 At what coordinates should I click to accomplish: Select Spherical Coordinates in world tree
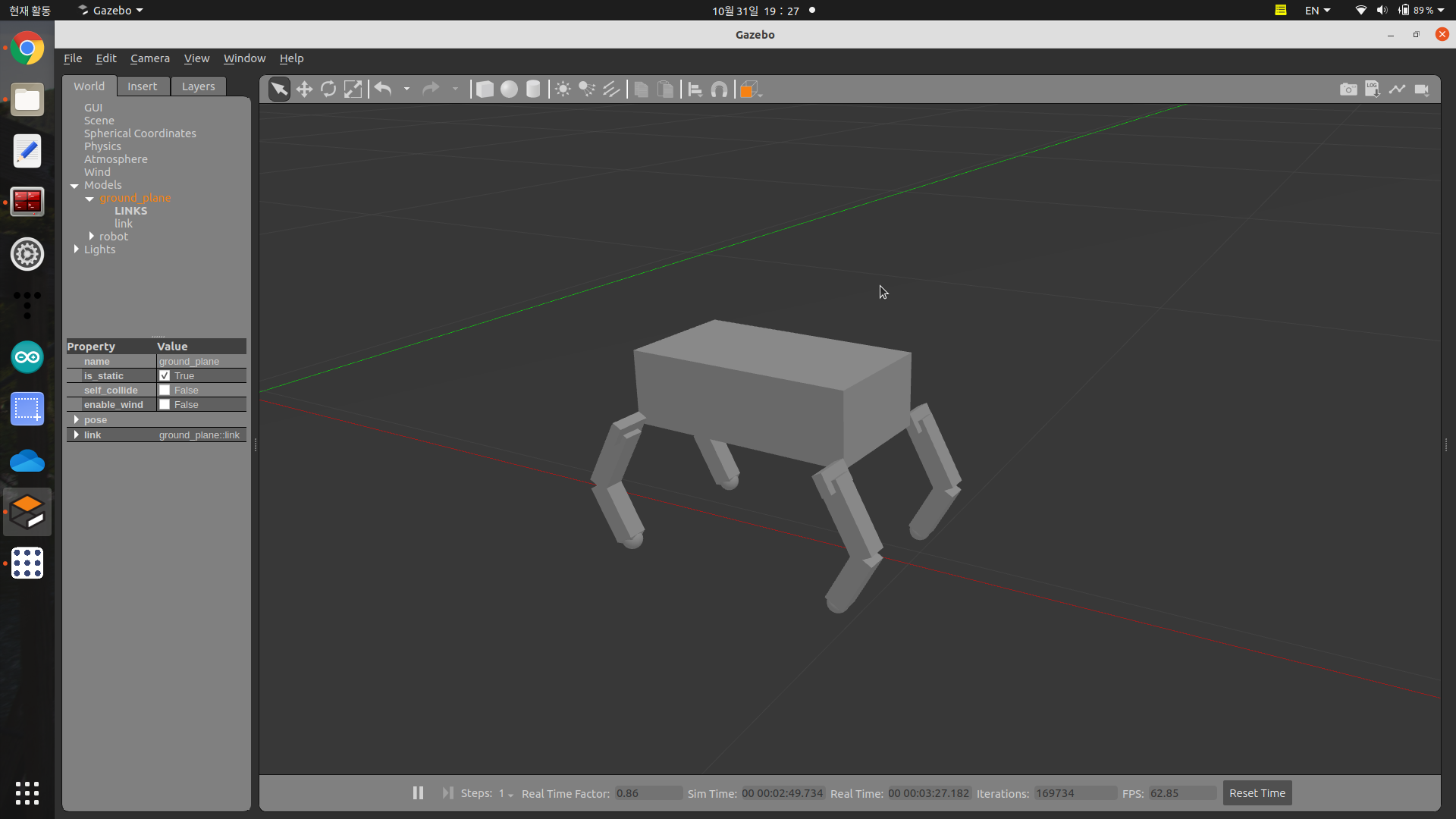click(x=140, y=133)
